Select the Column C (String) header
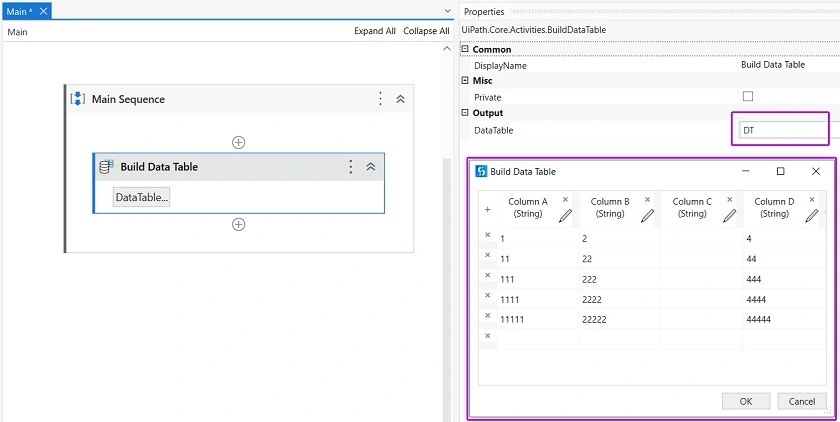 pyautogui.click(x=692, y=208)
